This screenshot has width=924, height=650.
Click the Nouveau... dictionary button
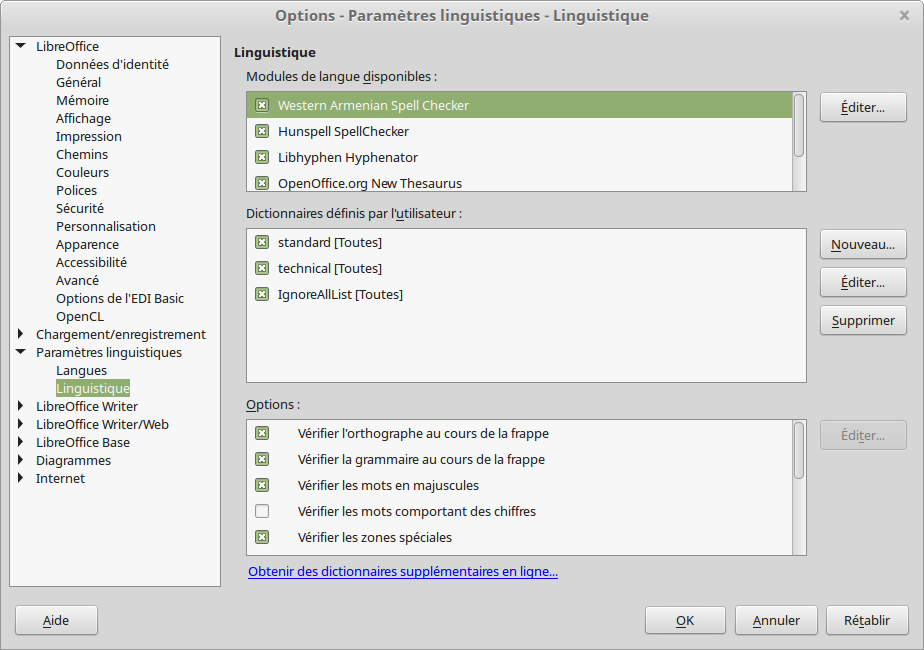coord(863,245)
